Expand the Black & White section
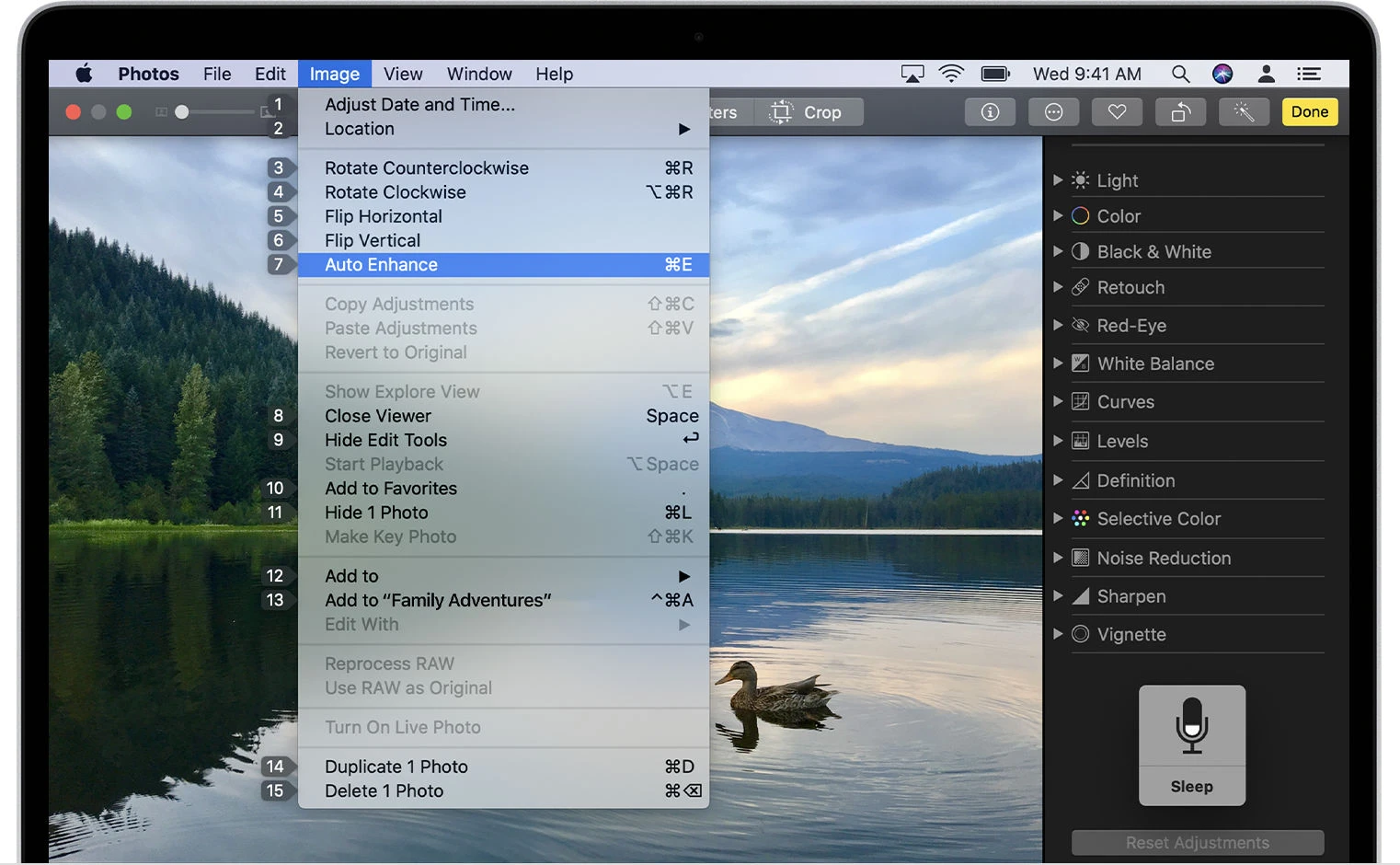This screenshot has height=865, width=1400. click(x=1058, y=251)
